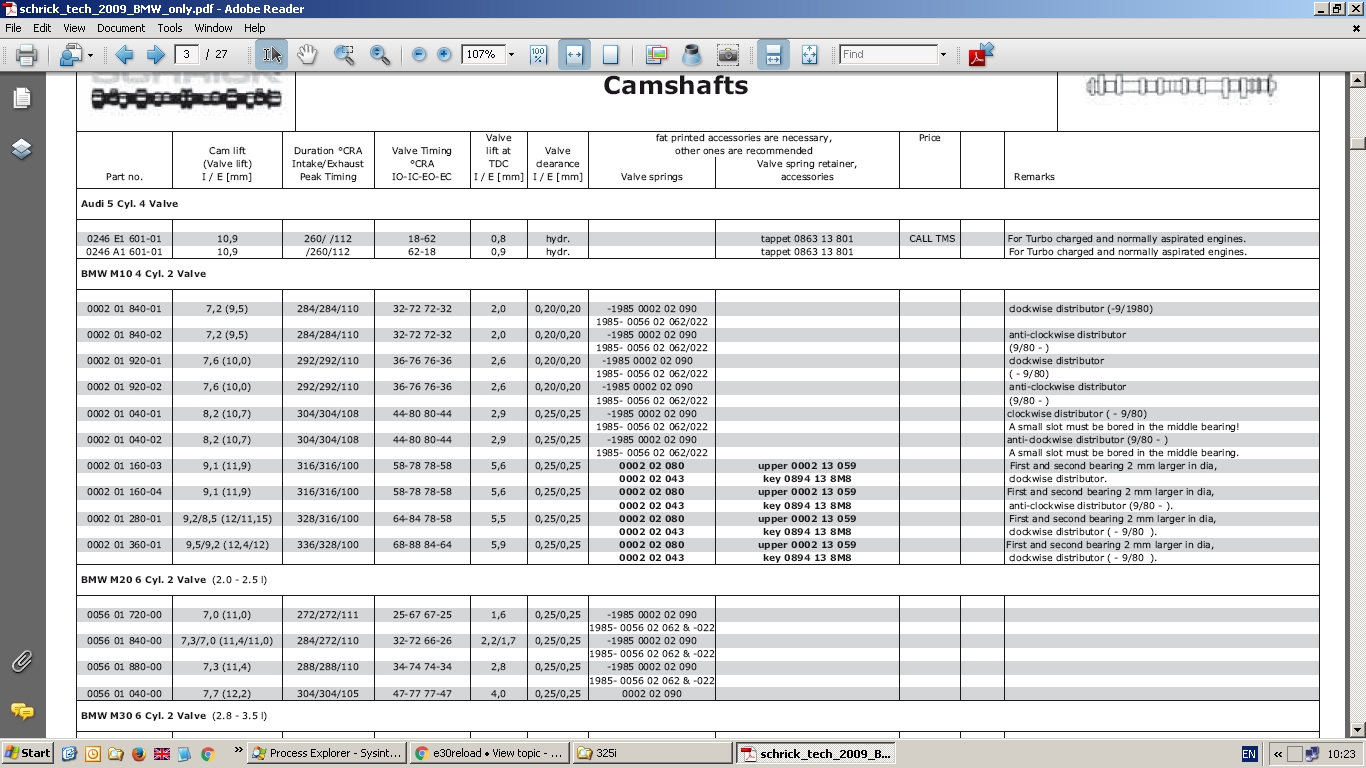Open the Pages panel in the sidebar
The image size is (1366, 768).
pos(22,98)
